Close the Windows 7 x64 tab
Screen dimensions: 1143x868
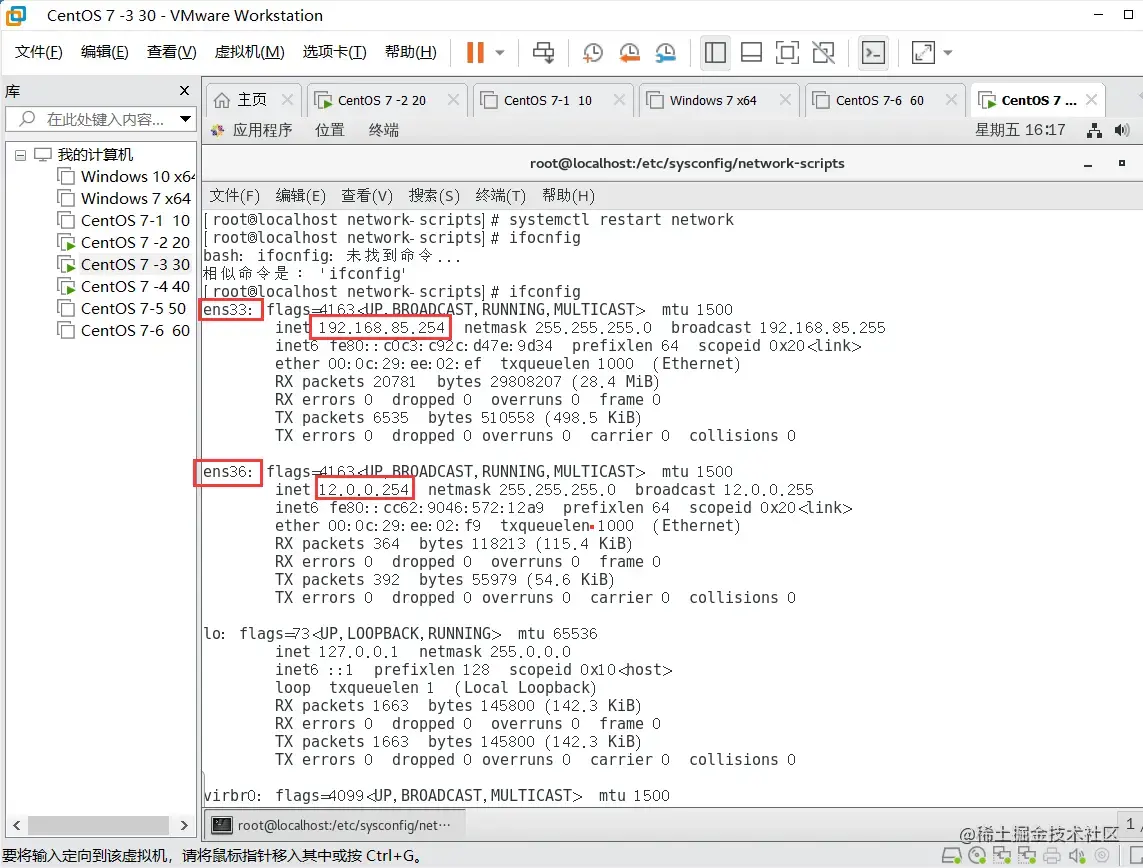point(785,100)
